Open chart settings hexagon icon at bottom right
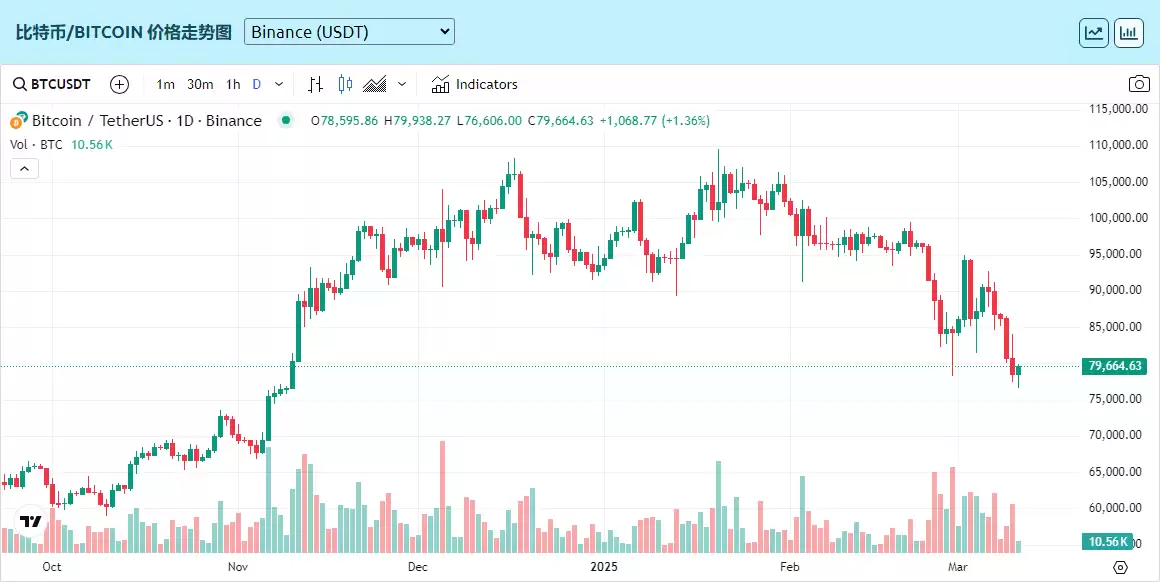The image size is (1160, 582). [x=1120, y=567]
